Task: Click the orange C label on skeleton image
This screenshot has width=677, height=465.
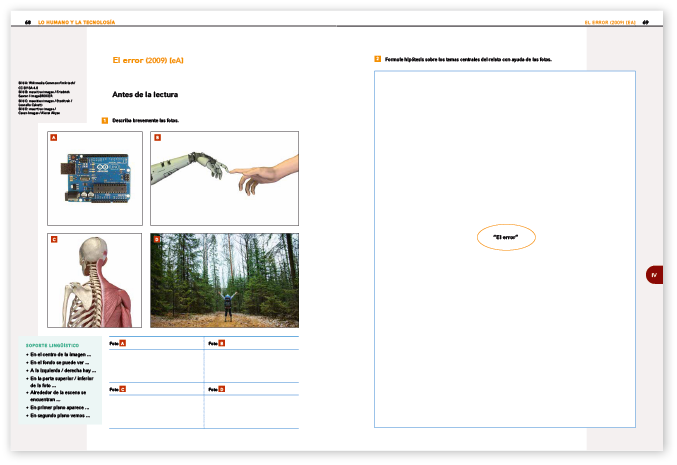Action: 53,240
